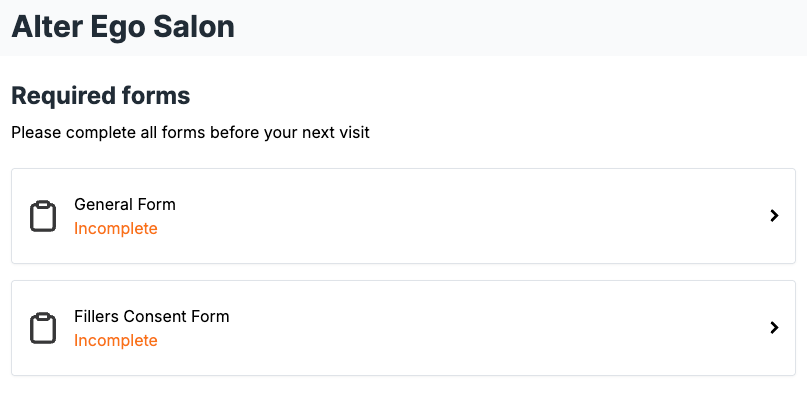Click the right arrow icon in the General Form card
Viewport: 807px width, 399px height.
click(774, 216)
